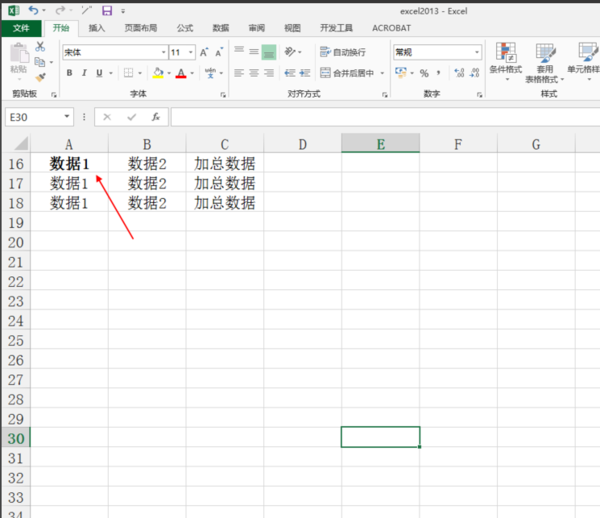Screen dimensions: 600x518
Task: Select row 30 header
Action: 16,438
